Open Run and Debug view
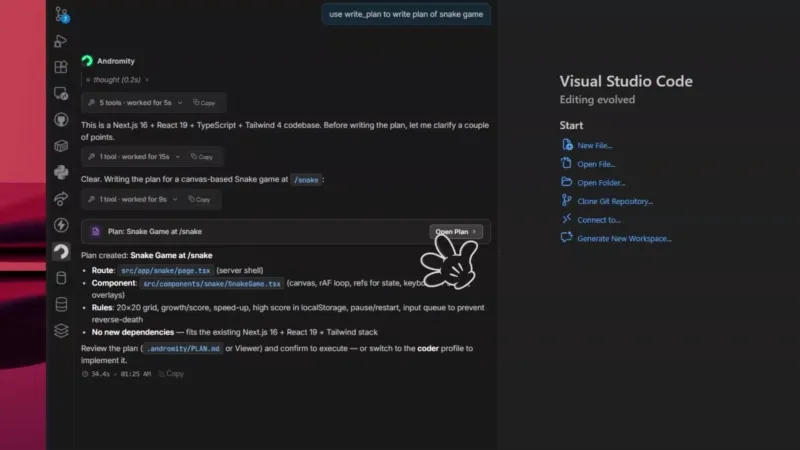This screenshot has height=450, width=800. (x=61, y=41)
